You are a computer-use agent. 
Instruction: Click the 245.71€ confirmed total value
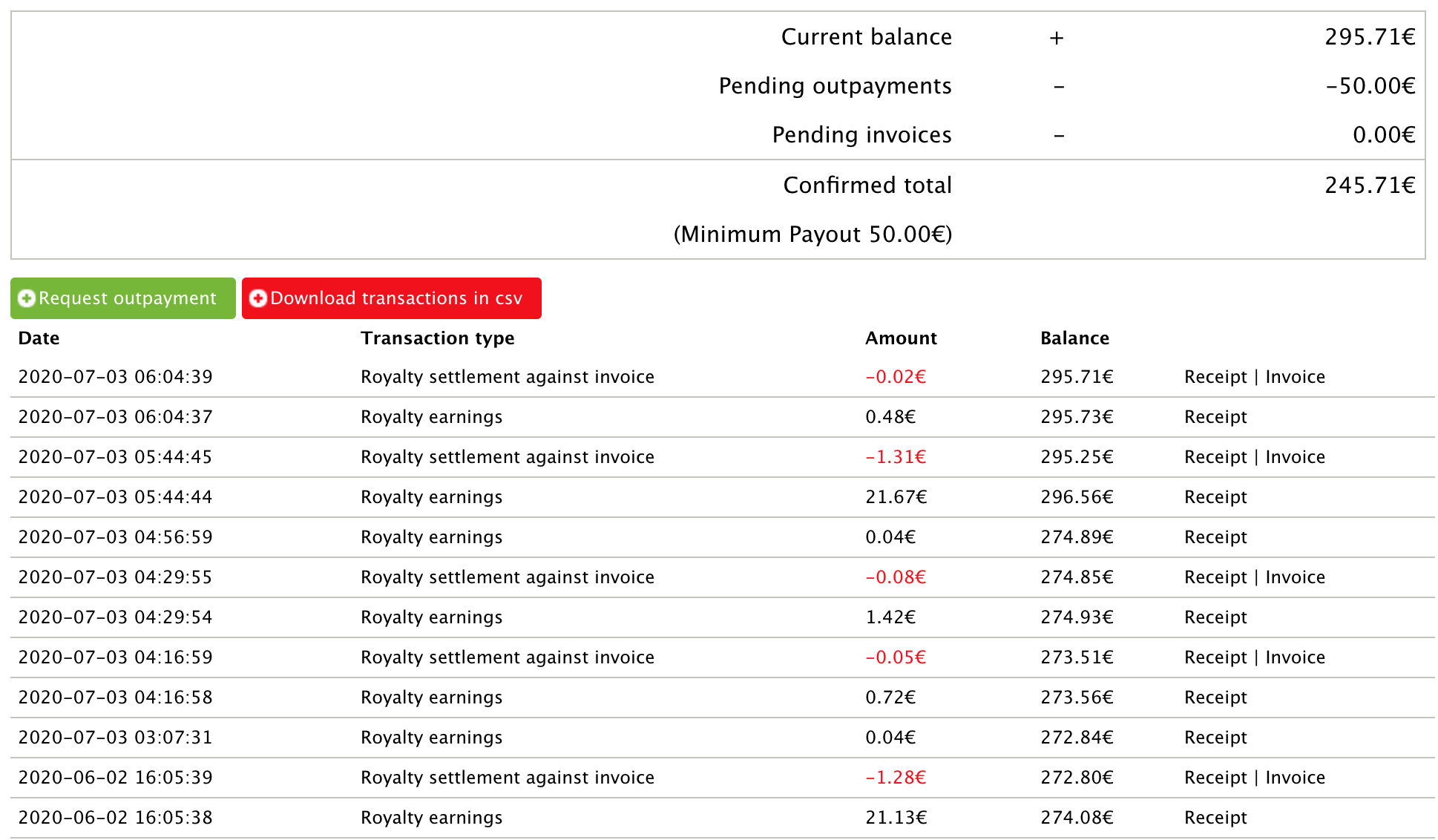[x=1370, y=186]
